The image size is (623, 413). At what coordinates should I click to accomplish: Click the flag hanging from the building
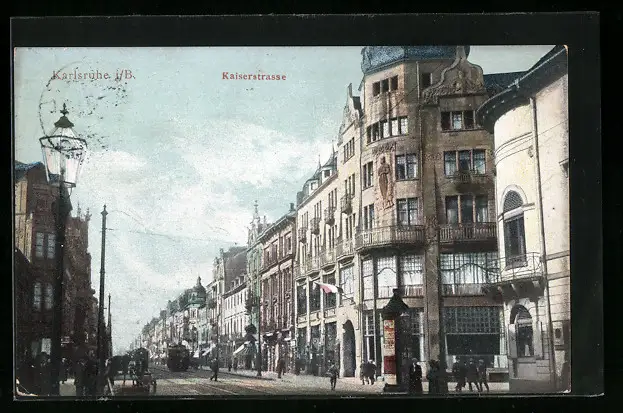click(327, 288)
